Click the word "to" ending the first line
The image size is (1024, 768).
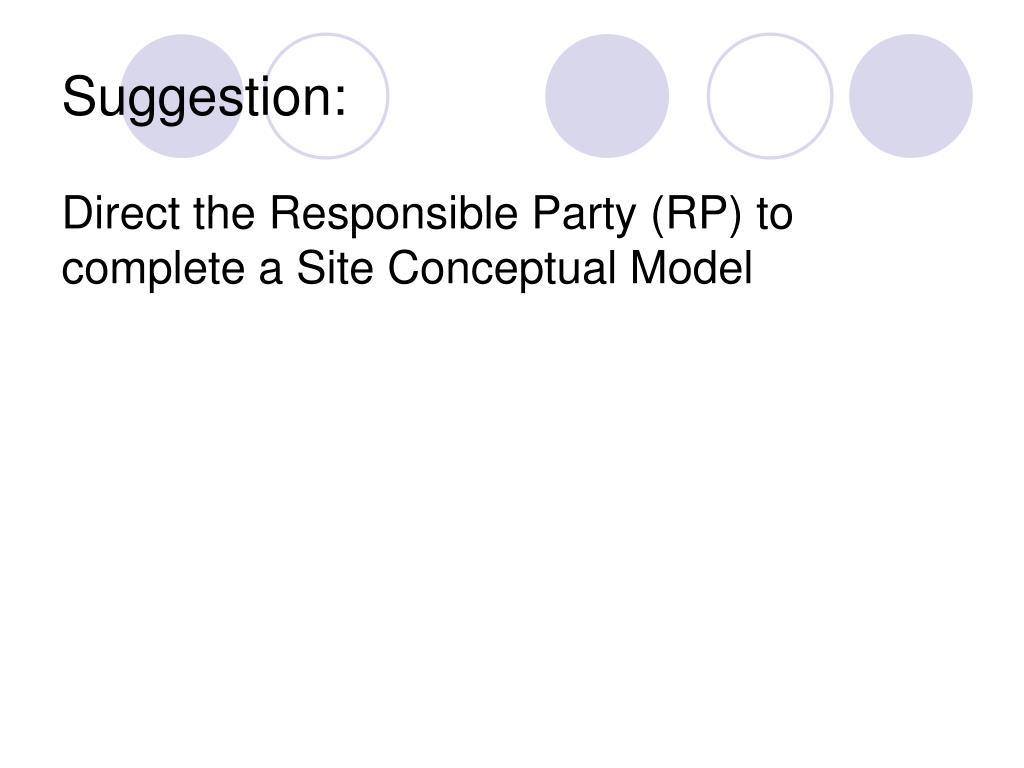774,214
